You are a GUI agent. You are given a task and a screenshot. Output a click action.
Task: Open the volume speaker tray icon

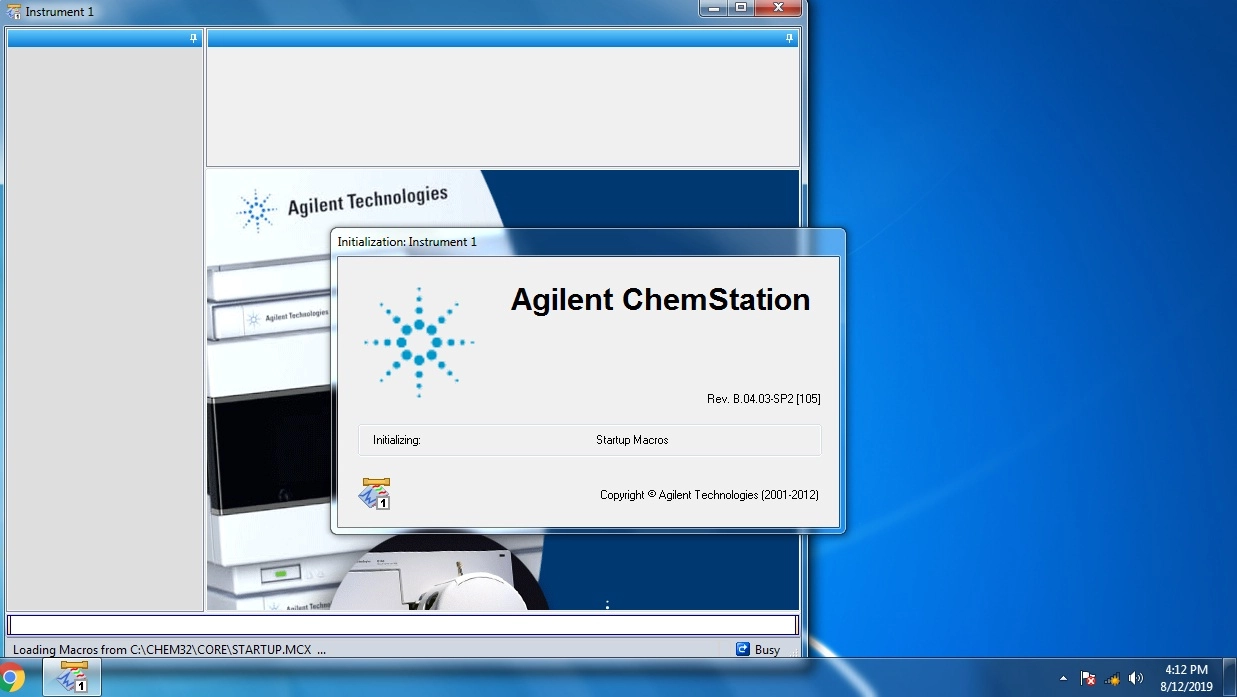tap(1135, 678)
